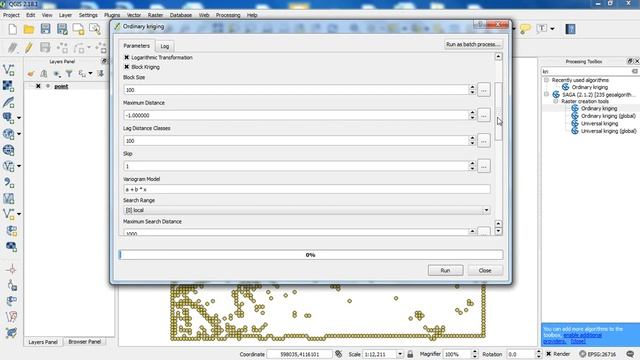Open the composer manager icon

[x=95, y=29]
